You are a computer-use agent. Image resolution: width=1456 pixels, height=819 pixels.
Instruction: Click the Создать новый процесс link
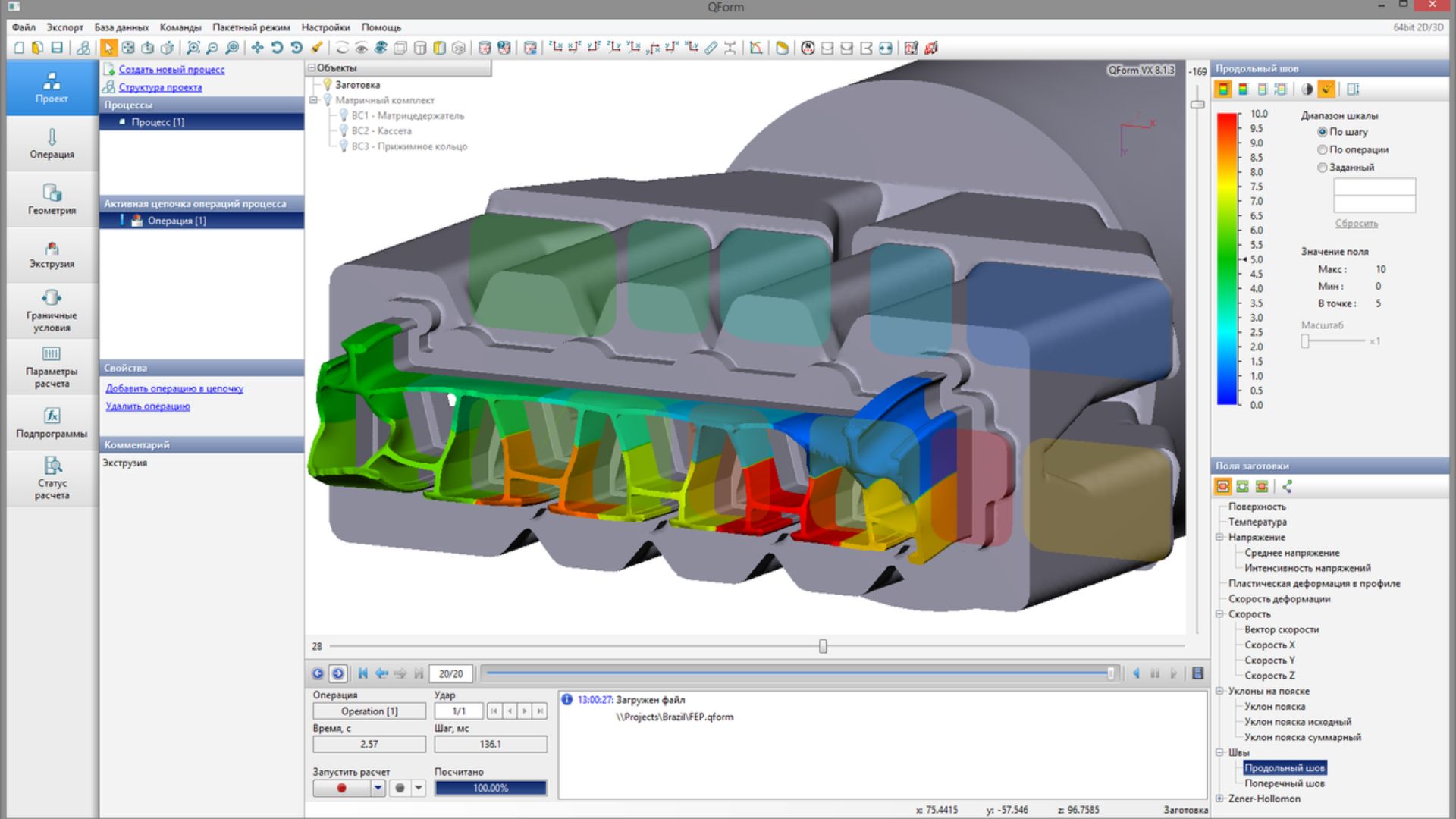(x=171, y=69)
